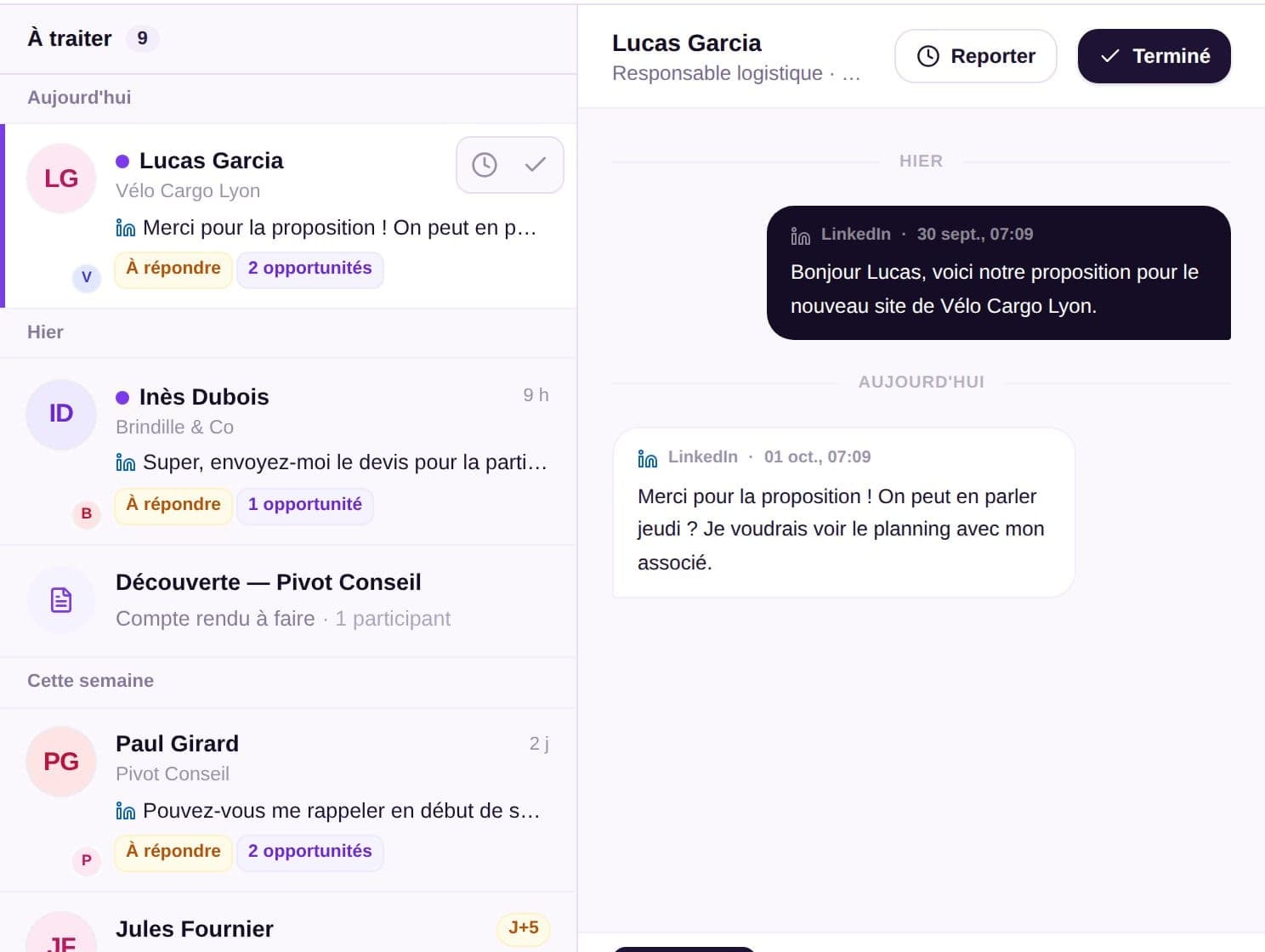This screenshot has width=1265, height=952.
Task: Click the Lucas Garcia name in the conversation header
Action: point(687,43)
